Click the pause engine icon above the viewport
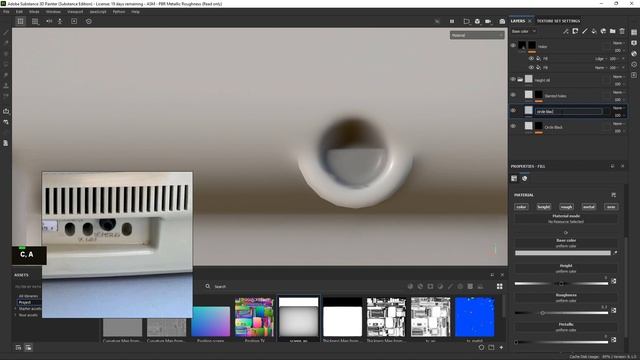The width and height of the screenshot is (640, 360). coord(452,21)
